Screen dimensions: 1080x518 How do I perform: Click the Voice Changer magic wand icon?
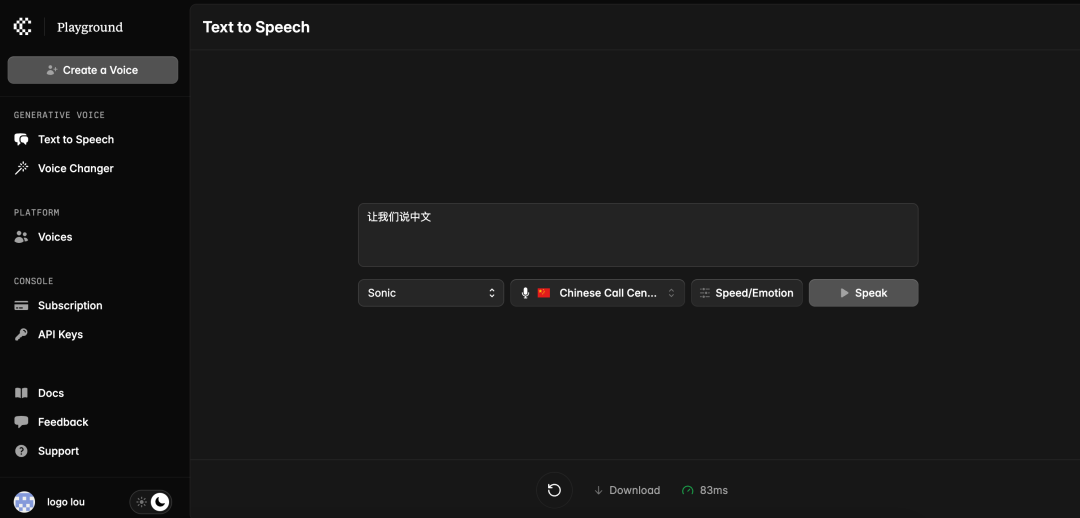tap(21, 169)
